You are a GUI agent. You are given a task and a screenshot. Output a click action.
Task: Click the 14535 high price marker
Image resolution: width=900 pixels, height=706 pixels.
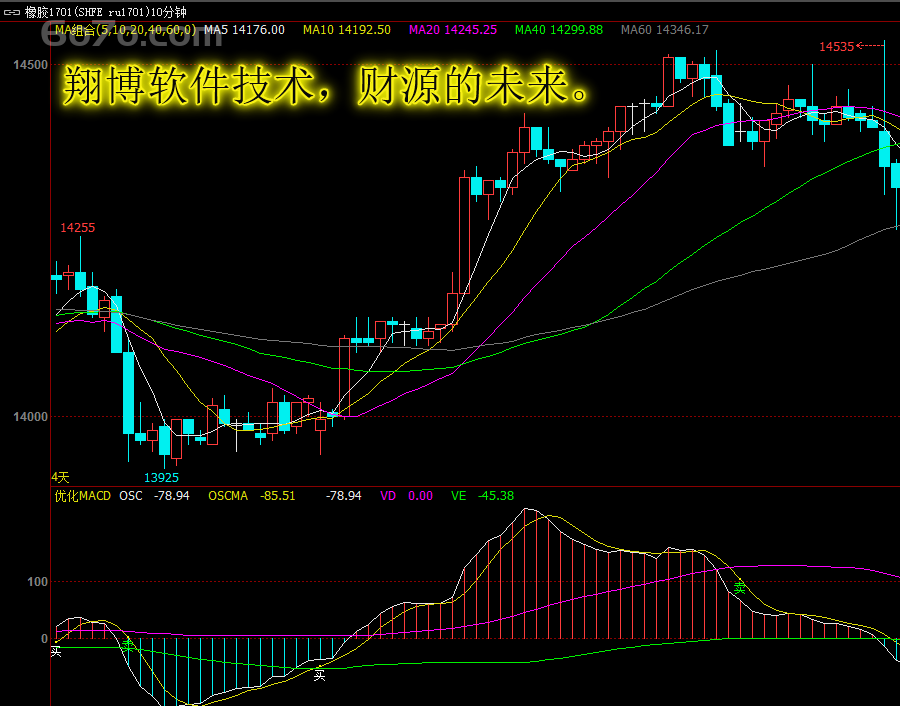click(x=836, y=46)
